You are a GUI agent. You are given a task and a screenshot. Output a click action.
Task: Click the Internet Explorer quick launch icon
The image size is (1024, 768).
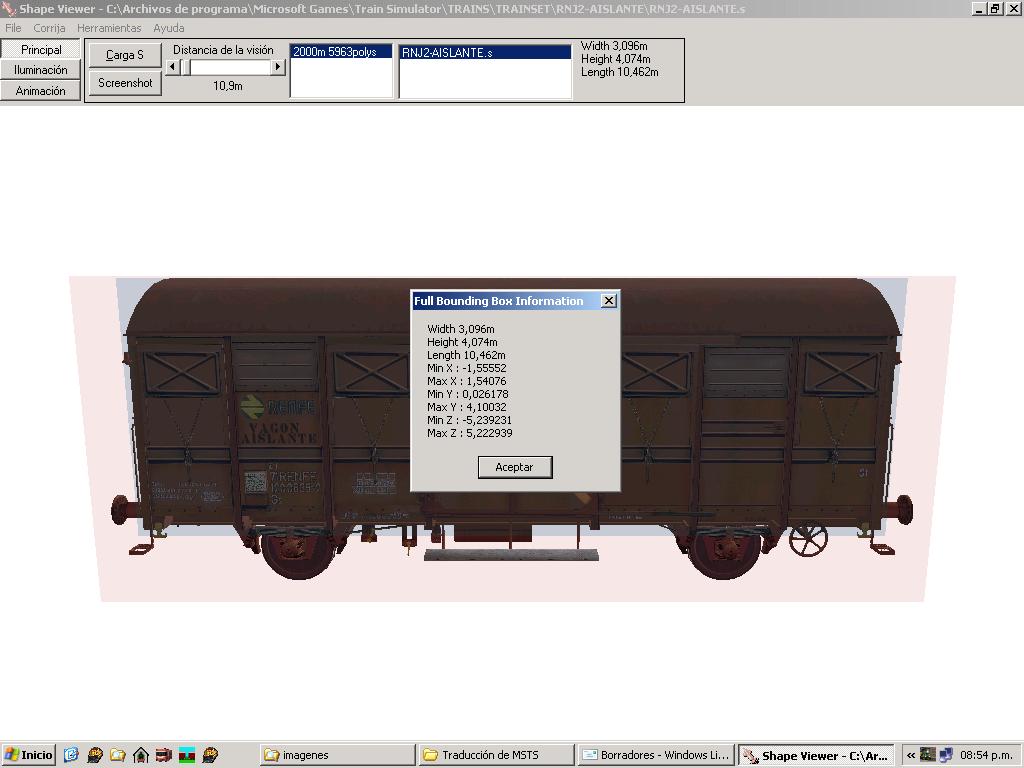point(71,755)
